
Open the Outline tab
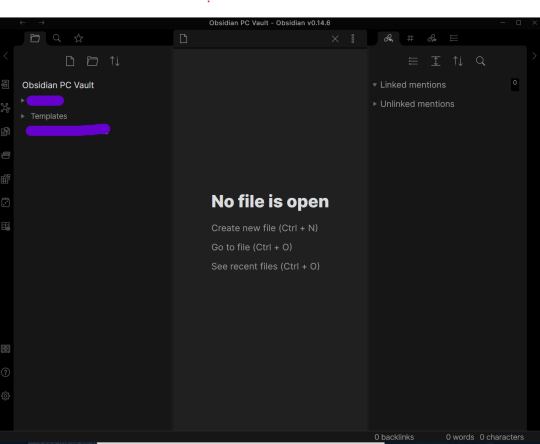[x=454, y=38]
